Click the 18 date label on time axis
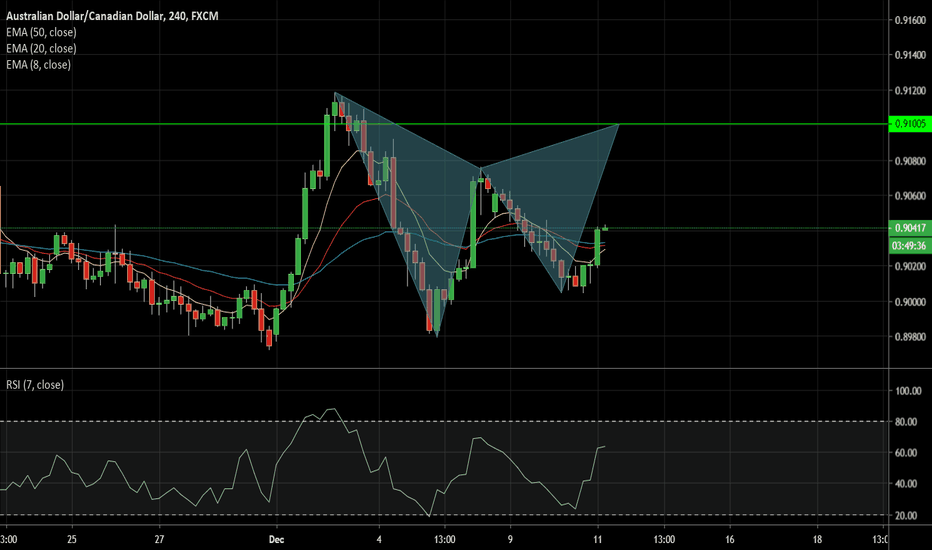Viewport: 932px width, 550px height. 817,539
